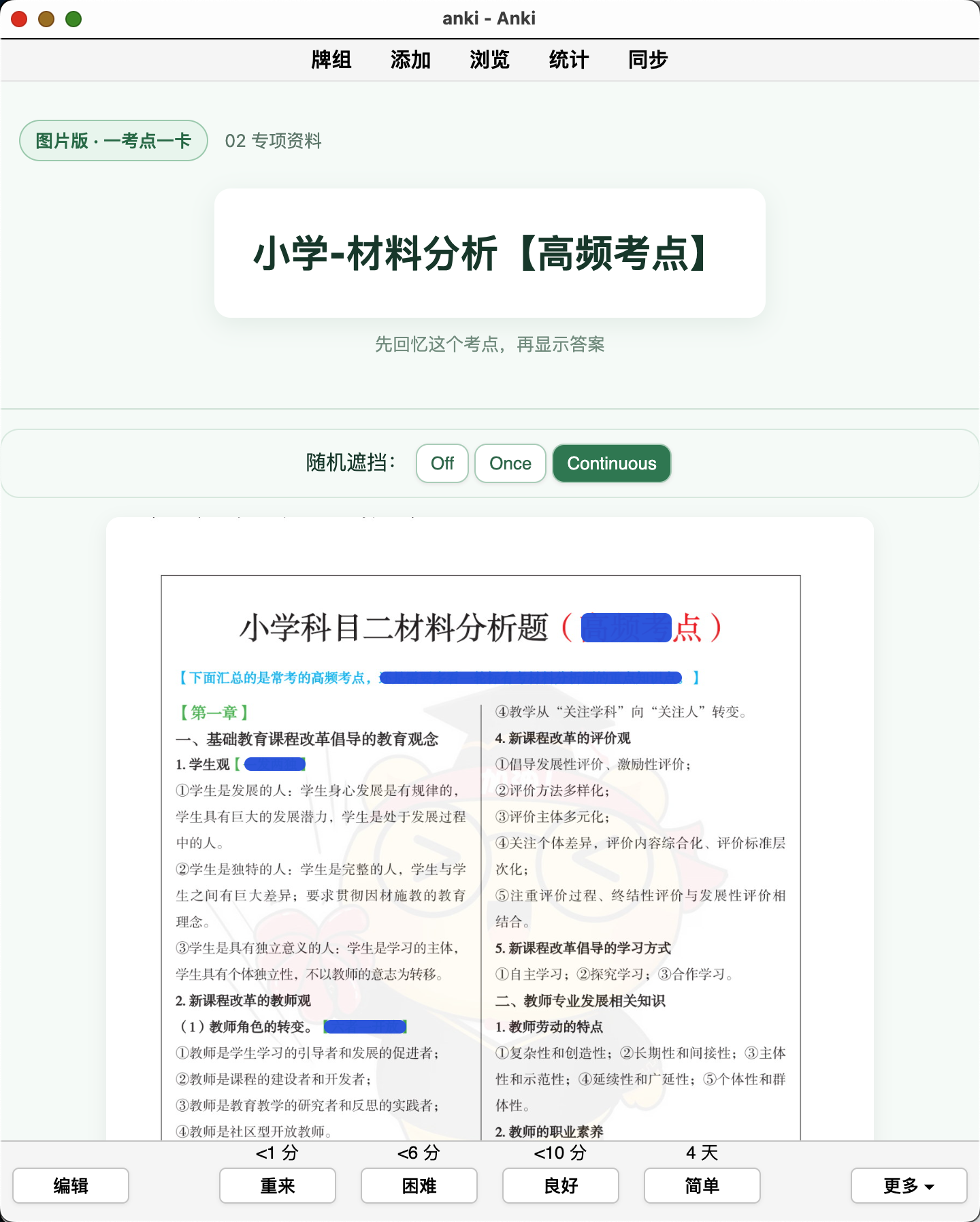Reveal the long blue mask in the cyan note line
Viewport: 980px width, 1222px height.
531,678
